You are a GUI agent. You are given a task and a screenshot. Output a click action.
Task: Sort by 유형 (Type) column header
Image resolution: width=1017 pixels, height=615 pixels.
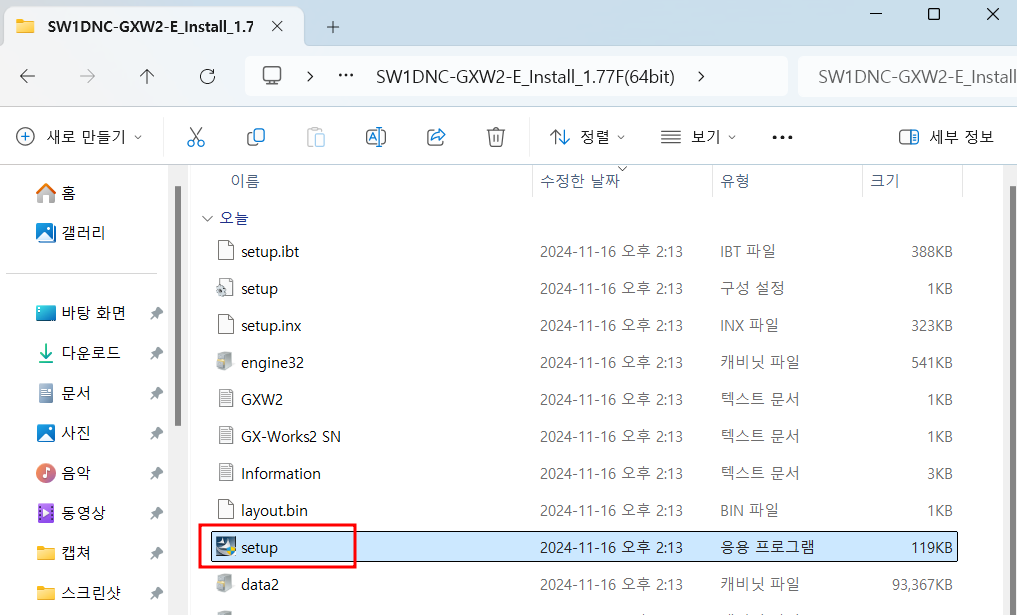click(x=735, y=181)
